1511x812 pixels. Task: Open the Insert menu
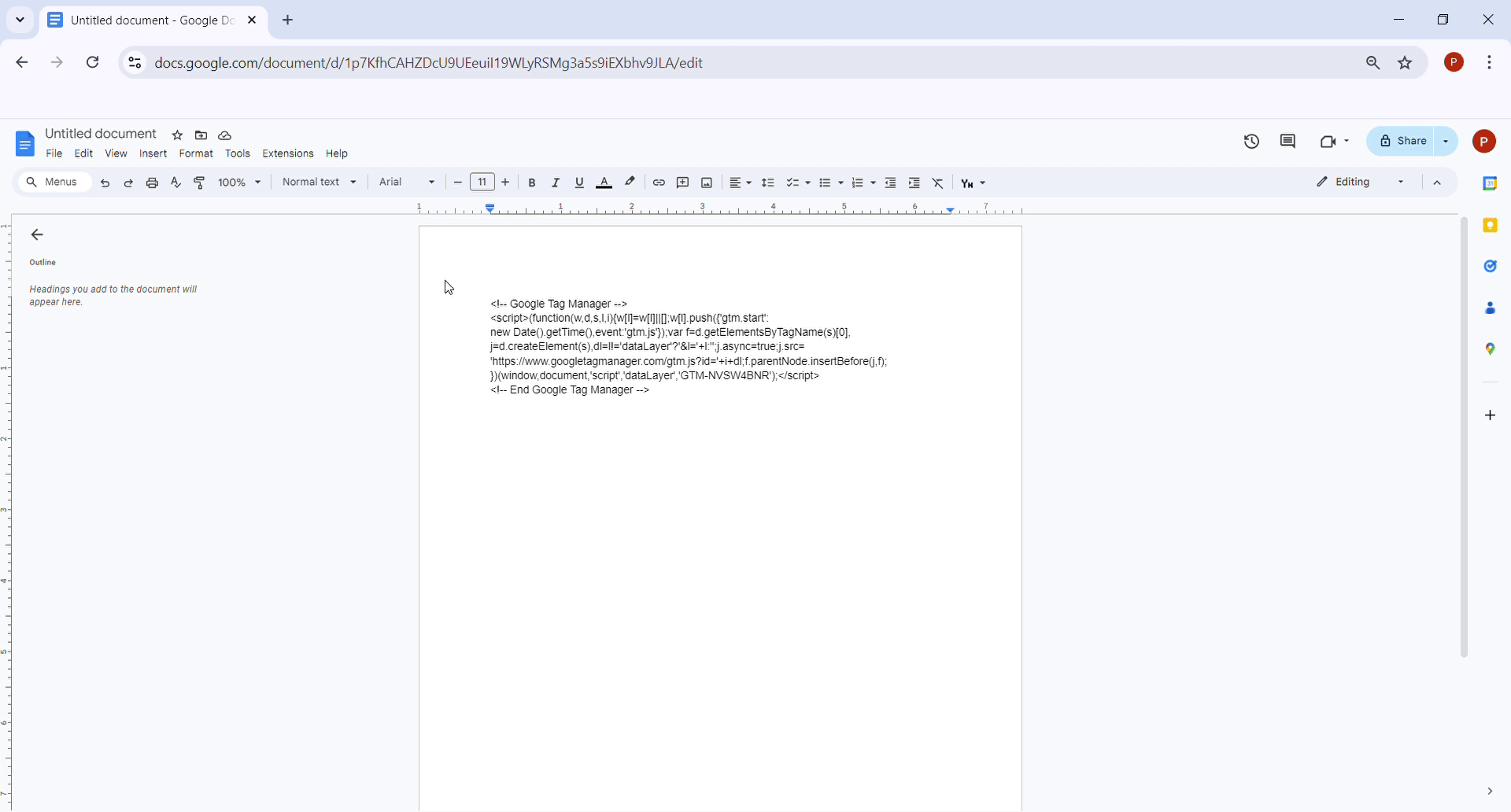153,154
